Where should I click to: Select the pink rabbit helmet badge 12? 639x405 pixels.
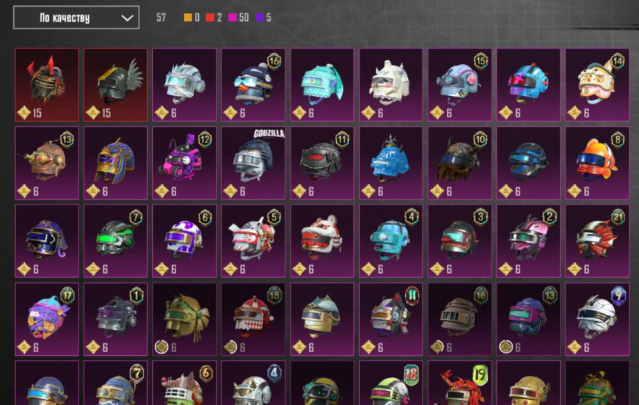[x=184, y=163]
